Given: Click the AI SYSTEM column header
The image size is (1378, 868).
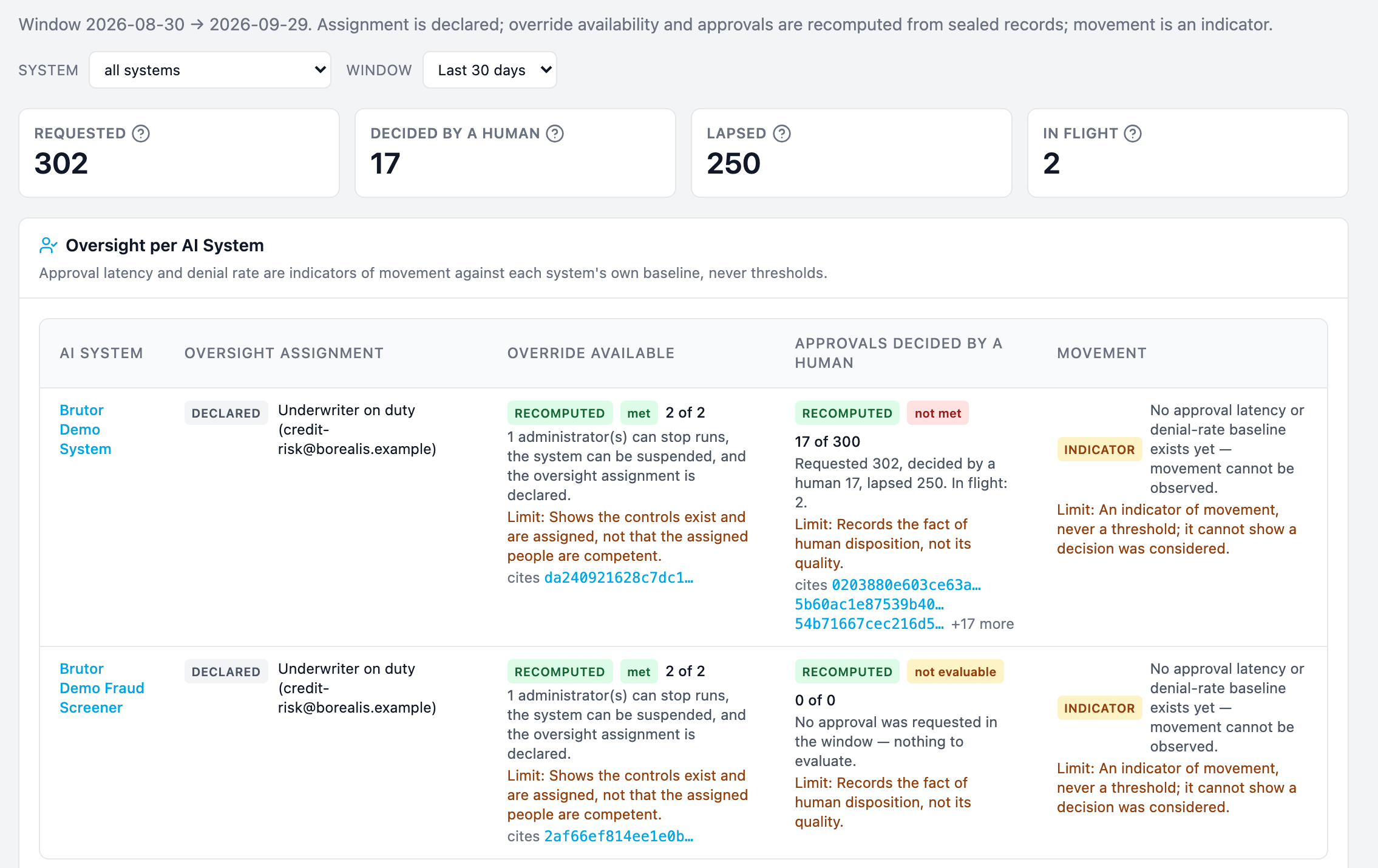Looking at the screenshot, I should [x=101, y=353].
